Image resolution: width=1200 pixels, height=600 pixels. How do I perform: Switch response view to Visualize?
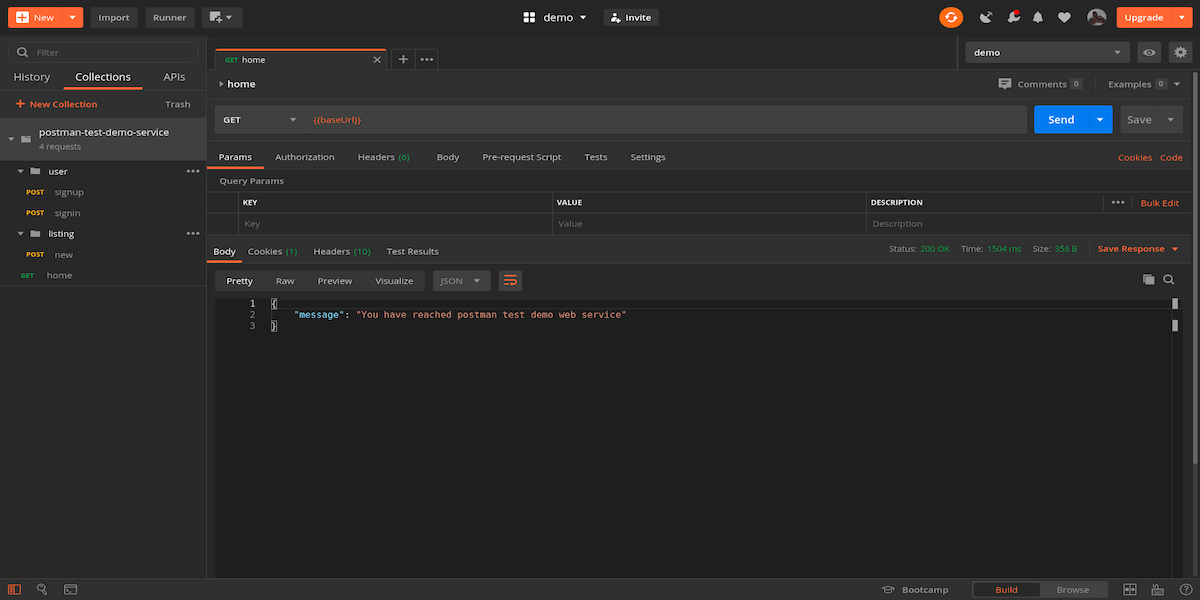tap(394, 281)
